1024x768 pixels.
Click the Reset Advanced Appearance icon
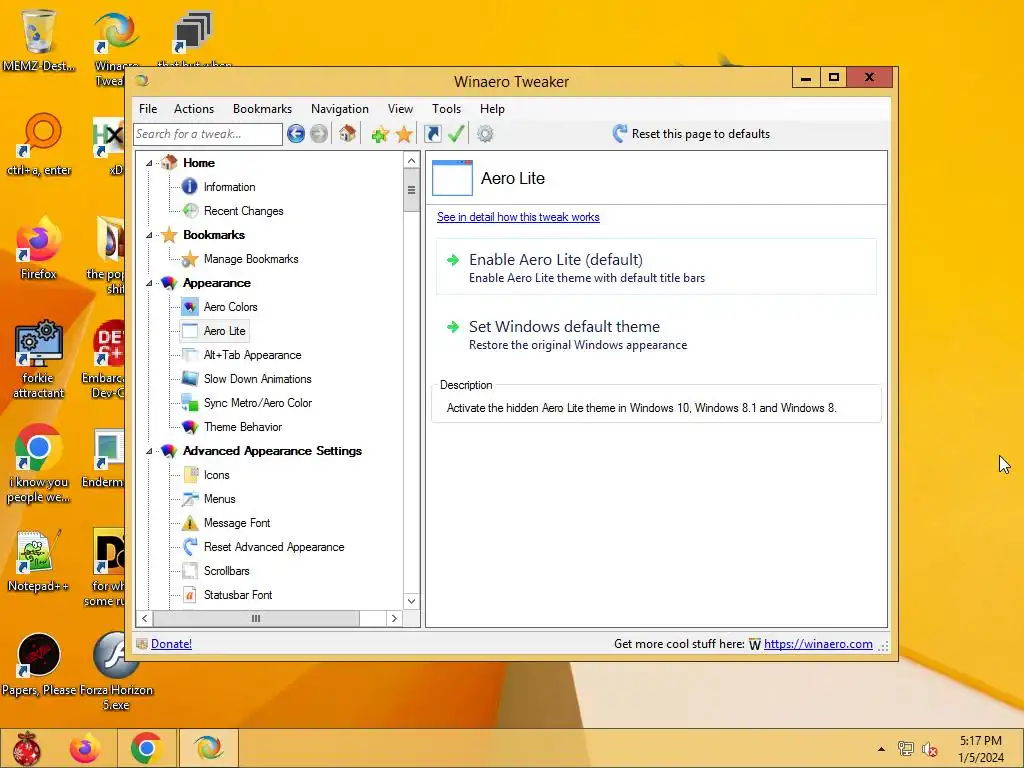tap(190, 547)
